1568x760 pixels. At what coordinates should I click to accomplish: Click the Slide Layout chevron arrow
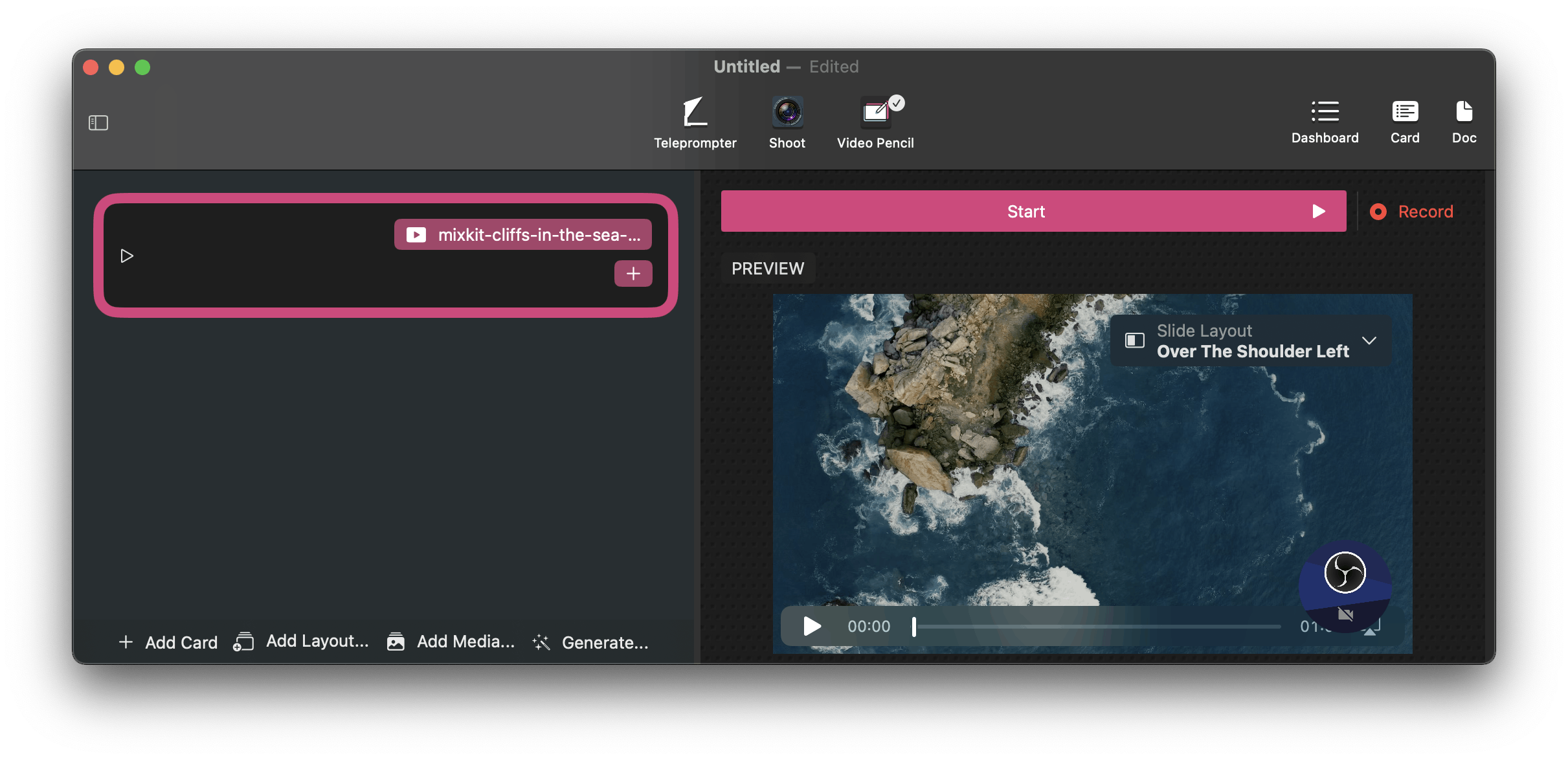click(x=1369, y=341)
